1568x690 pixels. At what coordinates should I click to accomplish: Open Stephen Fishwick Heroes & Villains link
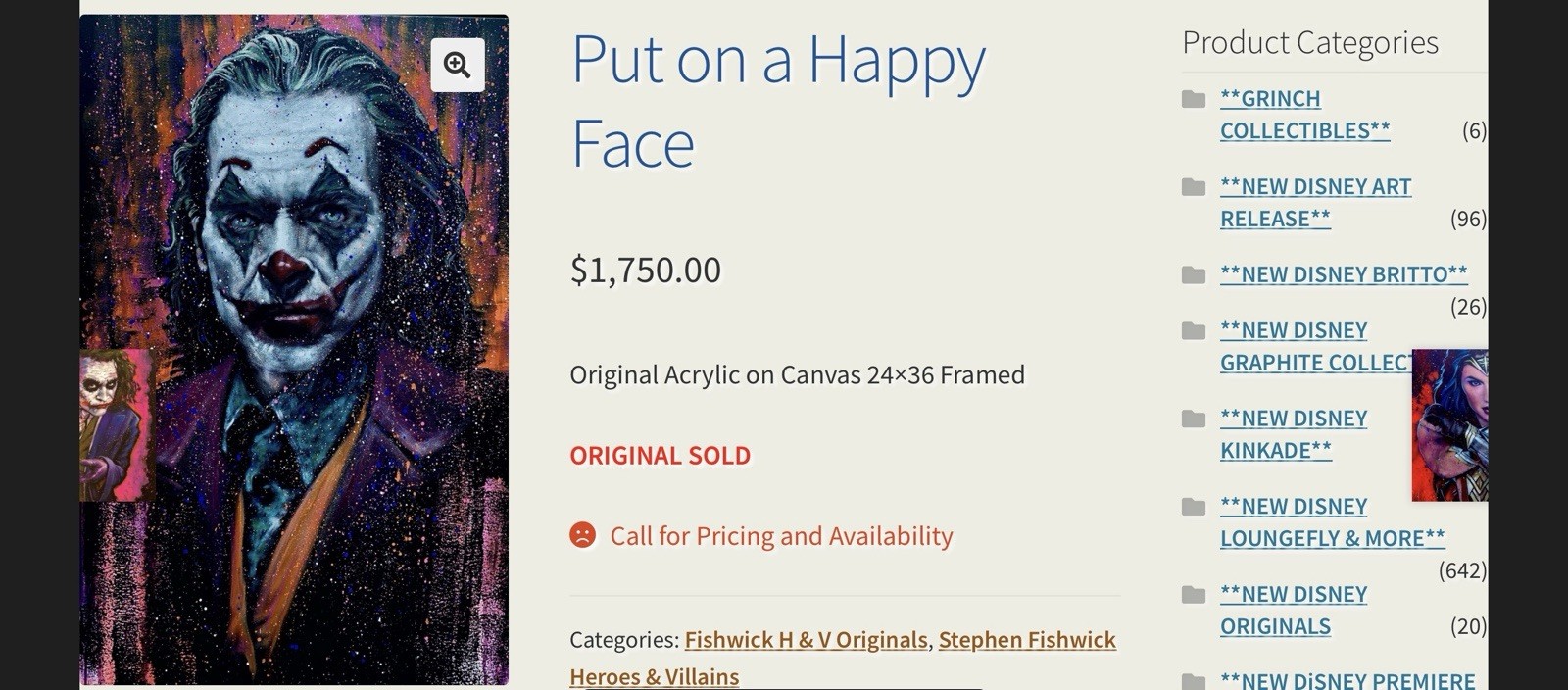(x=1026, y=640)
